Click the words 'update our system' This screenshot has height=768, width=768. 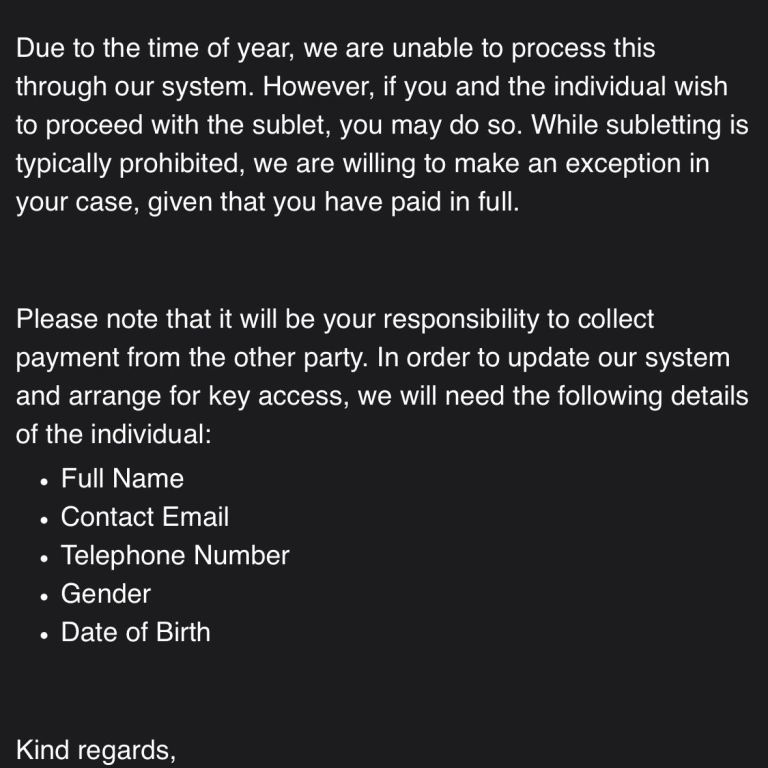[619, 358]
